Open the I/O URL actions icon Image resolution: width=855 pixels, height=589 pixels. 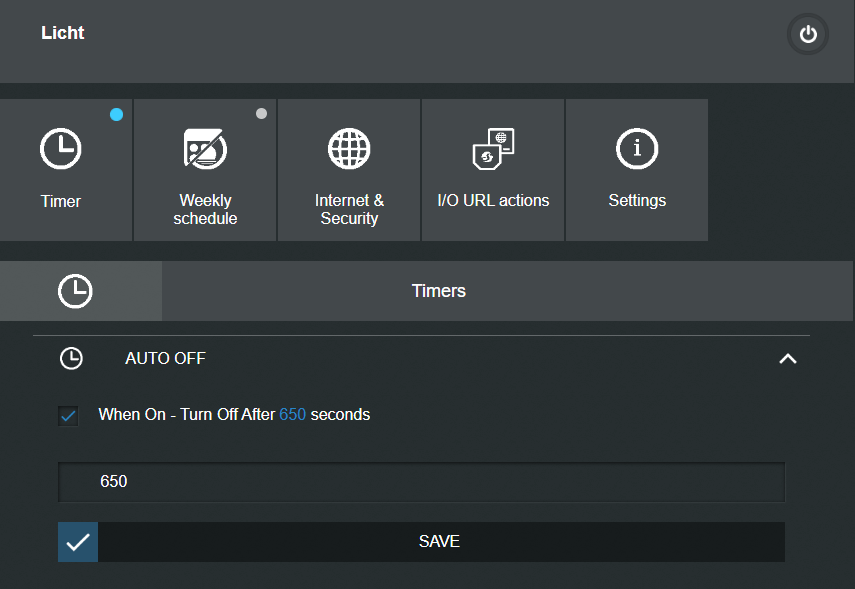click(493, 149)
